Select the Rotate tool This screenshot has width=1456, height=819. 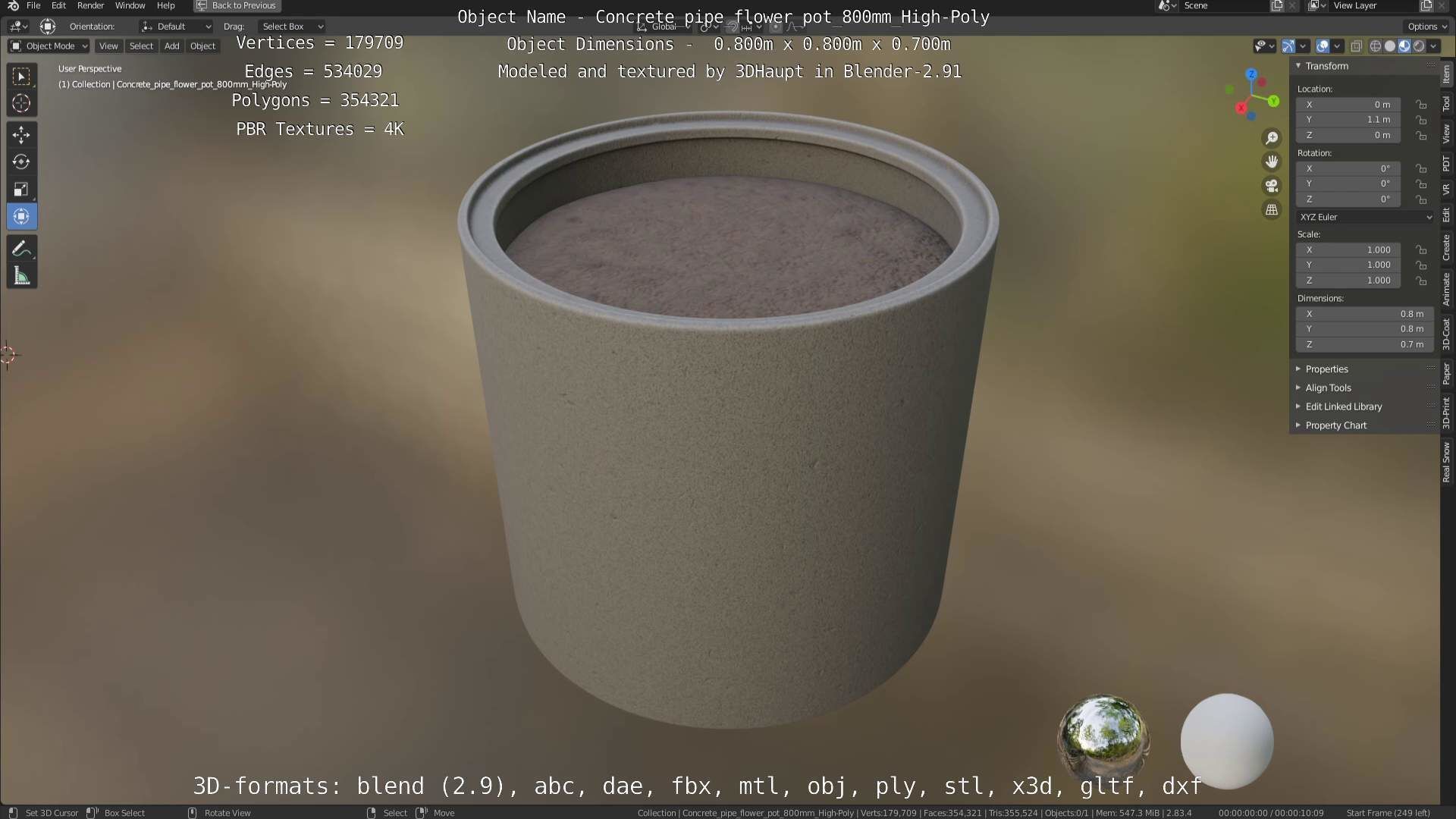[x=21, y=162]
